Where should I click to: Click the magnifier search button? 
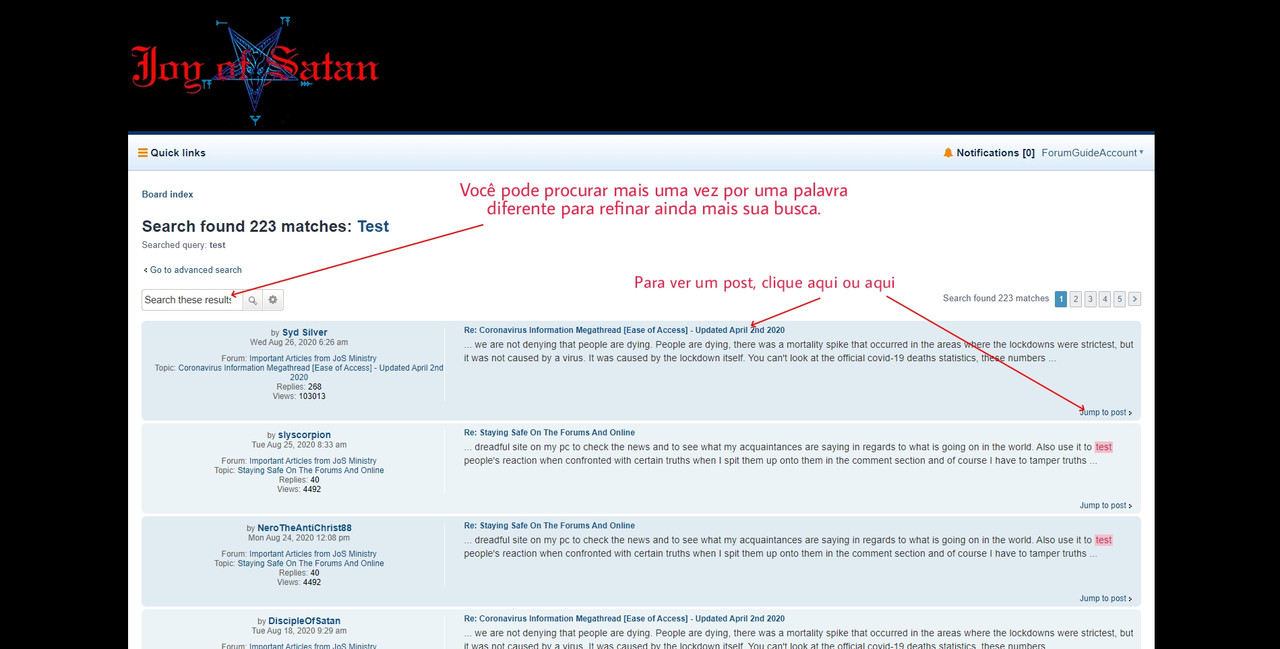tap(252, 300)
